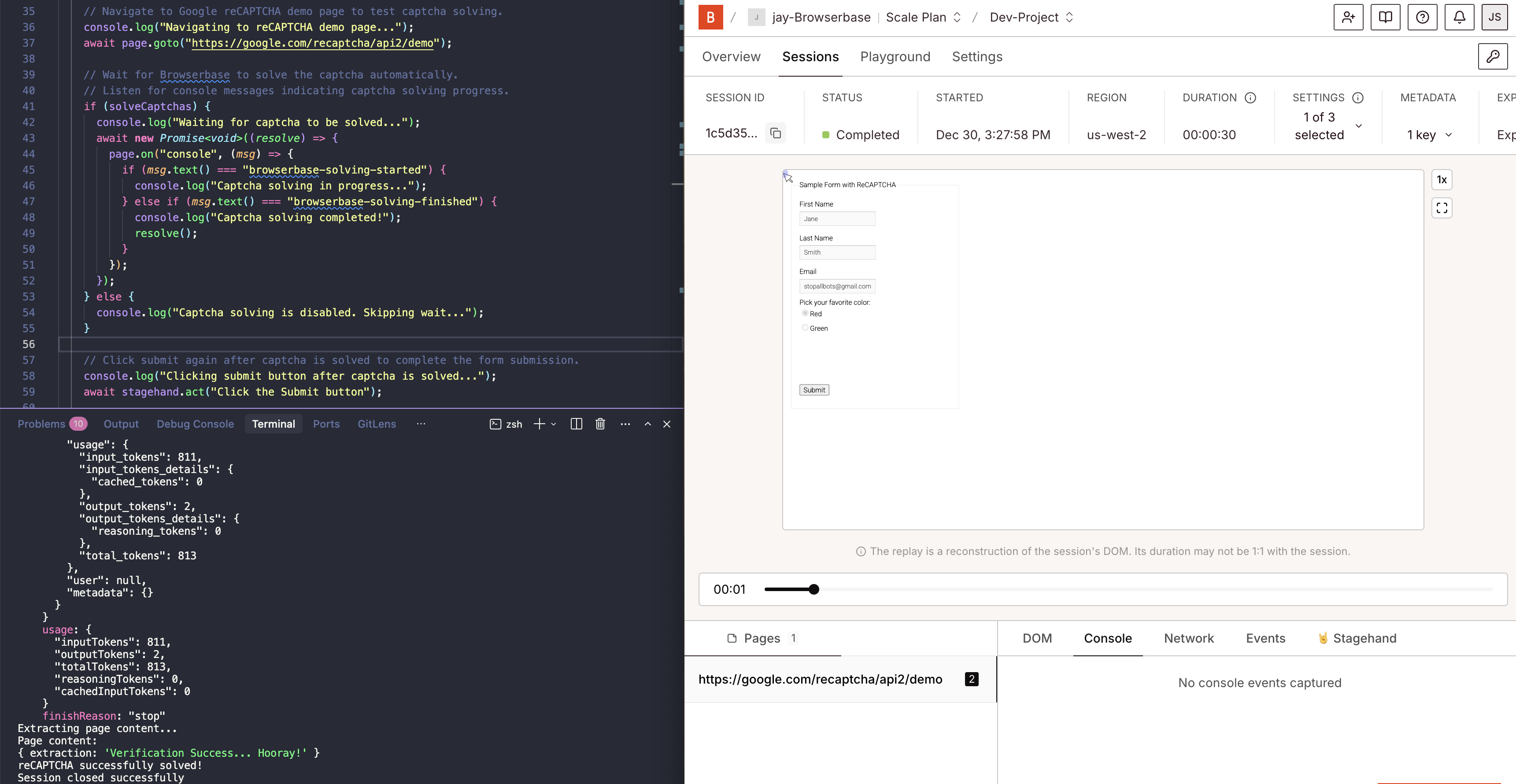This screenshot has width=1516, height=784.
Task: Click the invite team member icon
Action: click(x=1348, y=17)
